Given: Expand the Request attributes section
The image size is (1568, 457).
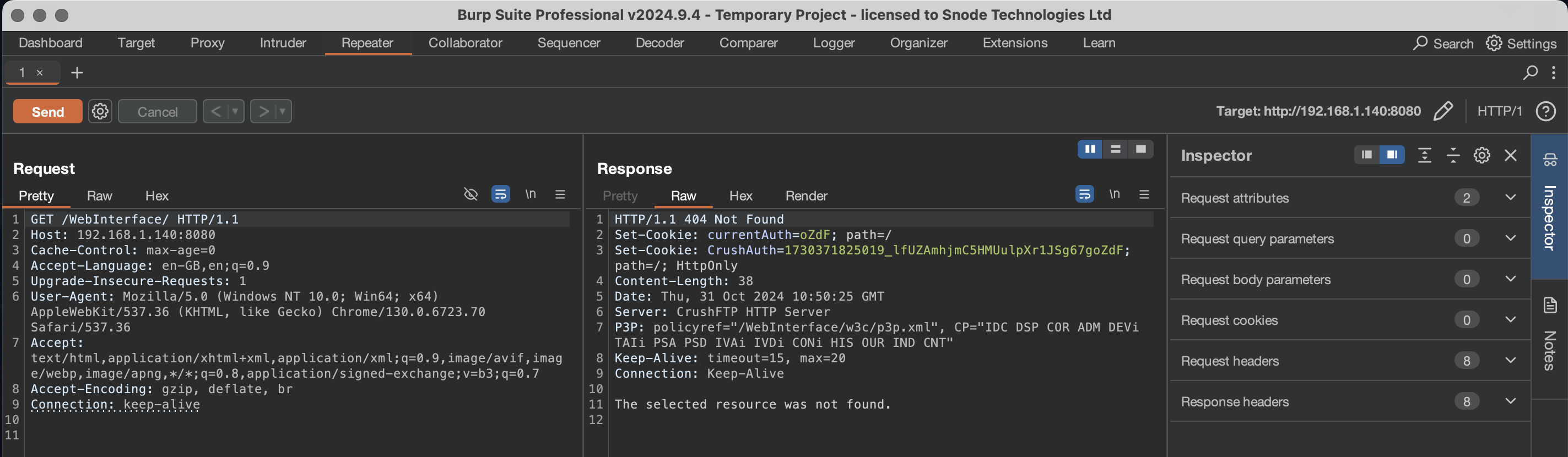Looking at the screenshot, I should (x=1510, y=198).
